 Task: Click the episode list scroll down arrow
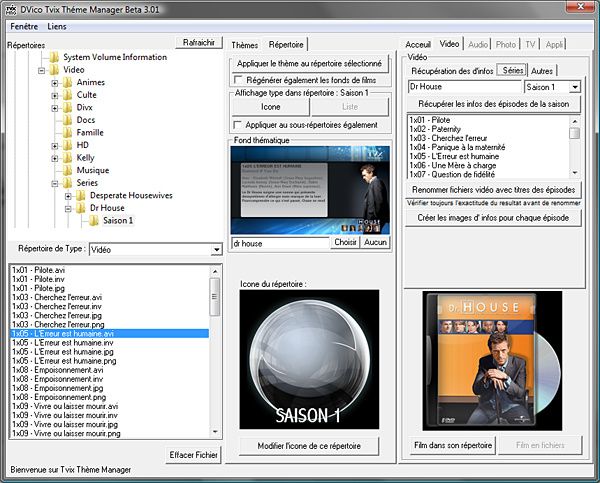[574, 173]
